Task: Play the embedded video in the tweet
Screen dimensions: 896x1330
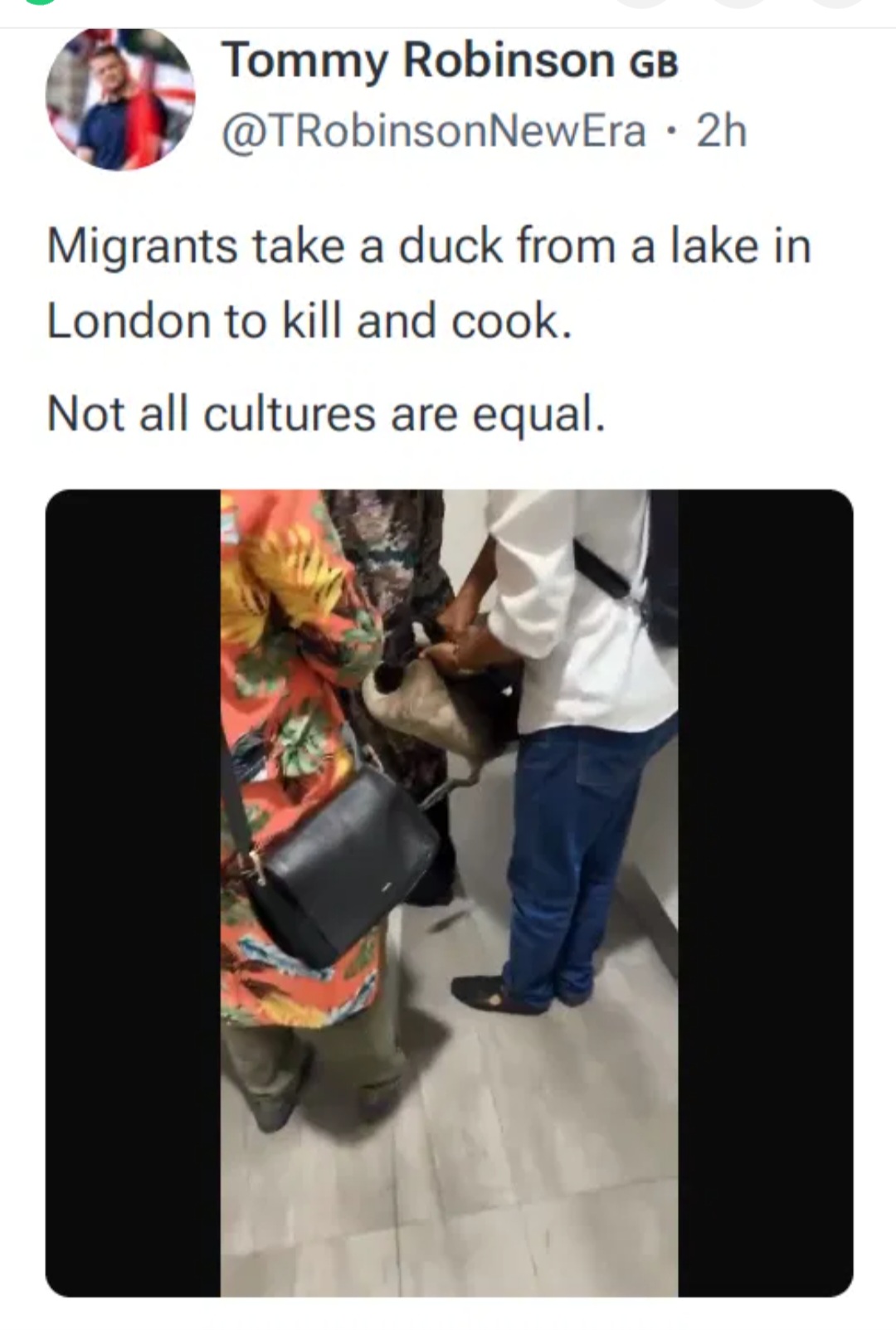Action: [x=449, y=893]
